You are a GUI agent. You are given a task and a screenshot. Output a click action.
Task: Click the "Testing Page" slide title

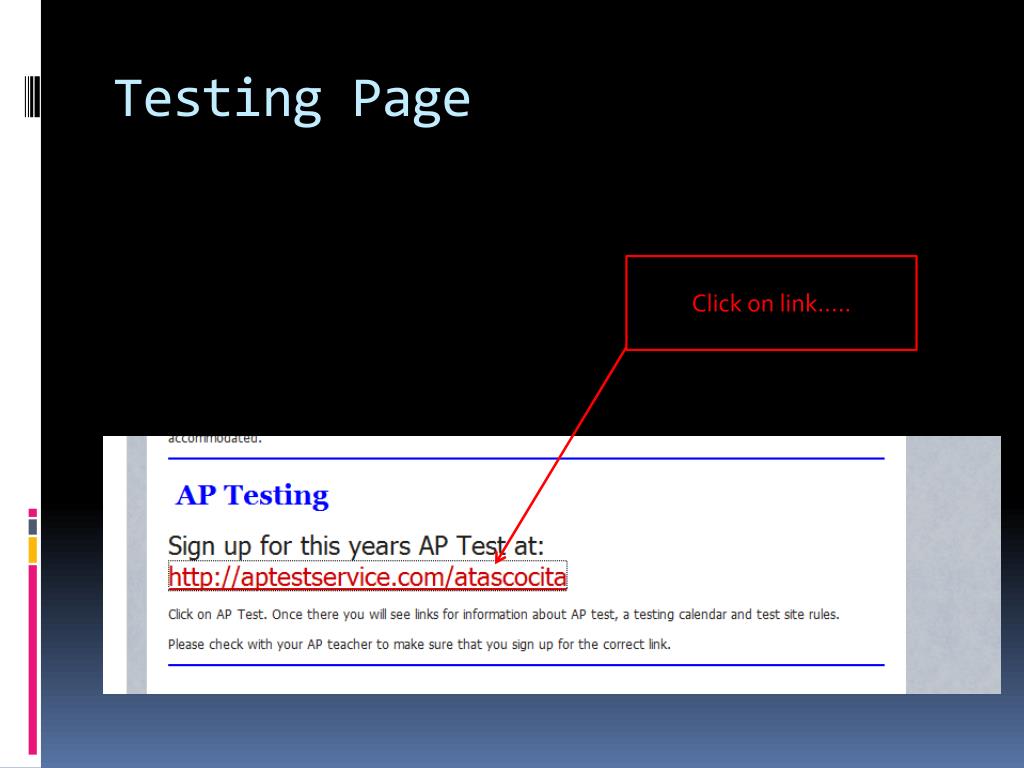click(292, 100)
